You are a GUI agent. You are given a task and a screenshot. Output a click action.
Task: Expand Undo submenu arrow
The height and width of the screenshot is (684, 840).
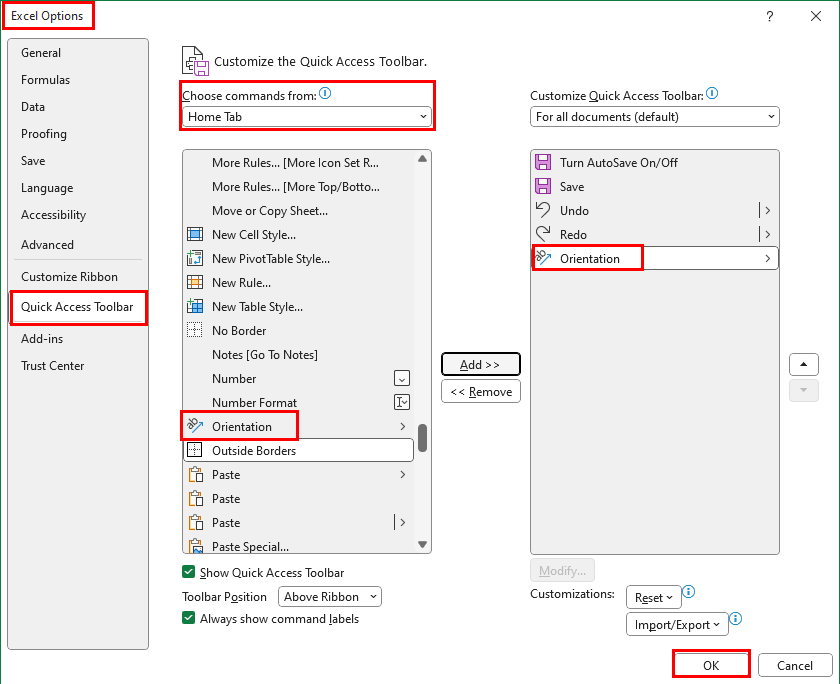click(768, 211)
